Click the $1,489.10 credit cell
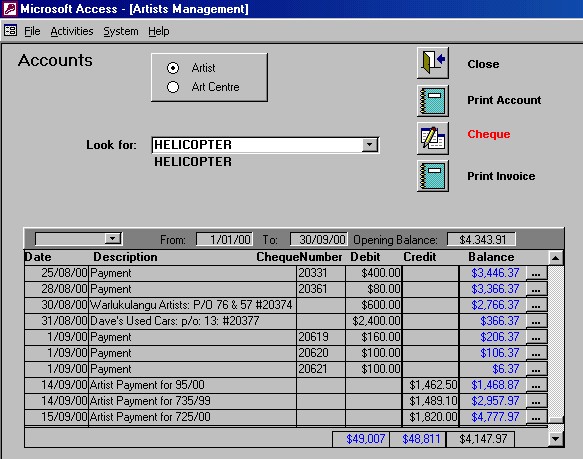Image resolution: width=583 pixels, height=459 pixels. click(x=431, y=401)
